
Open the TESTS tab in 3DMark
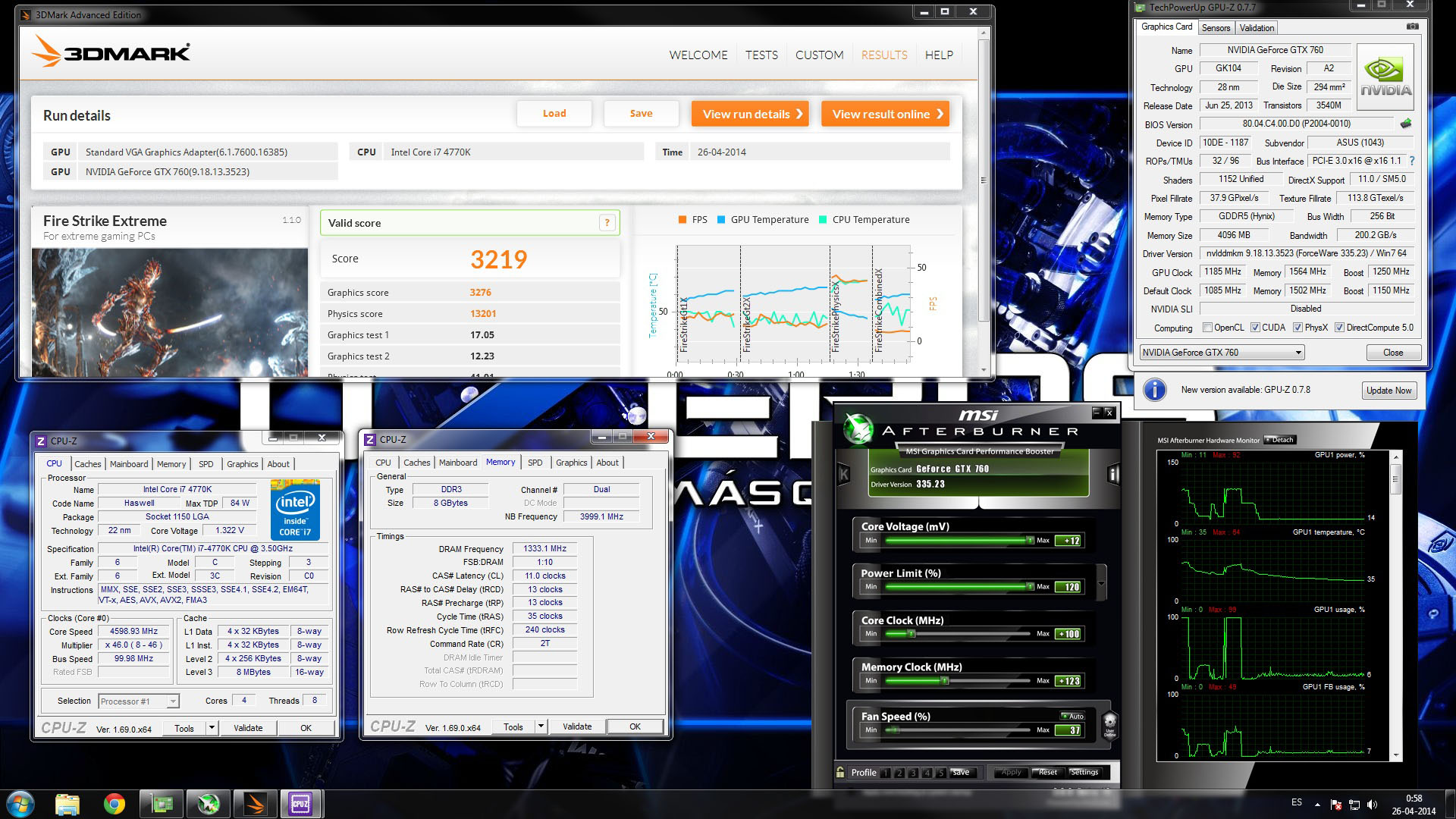click(x=761, y=55)
